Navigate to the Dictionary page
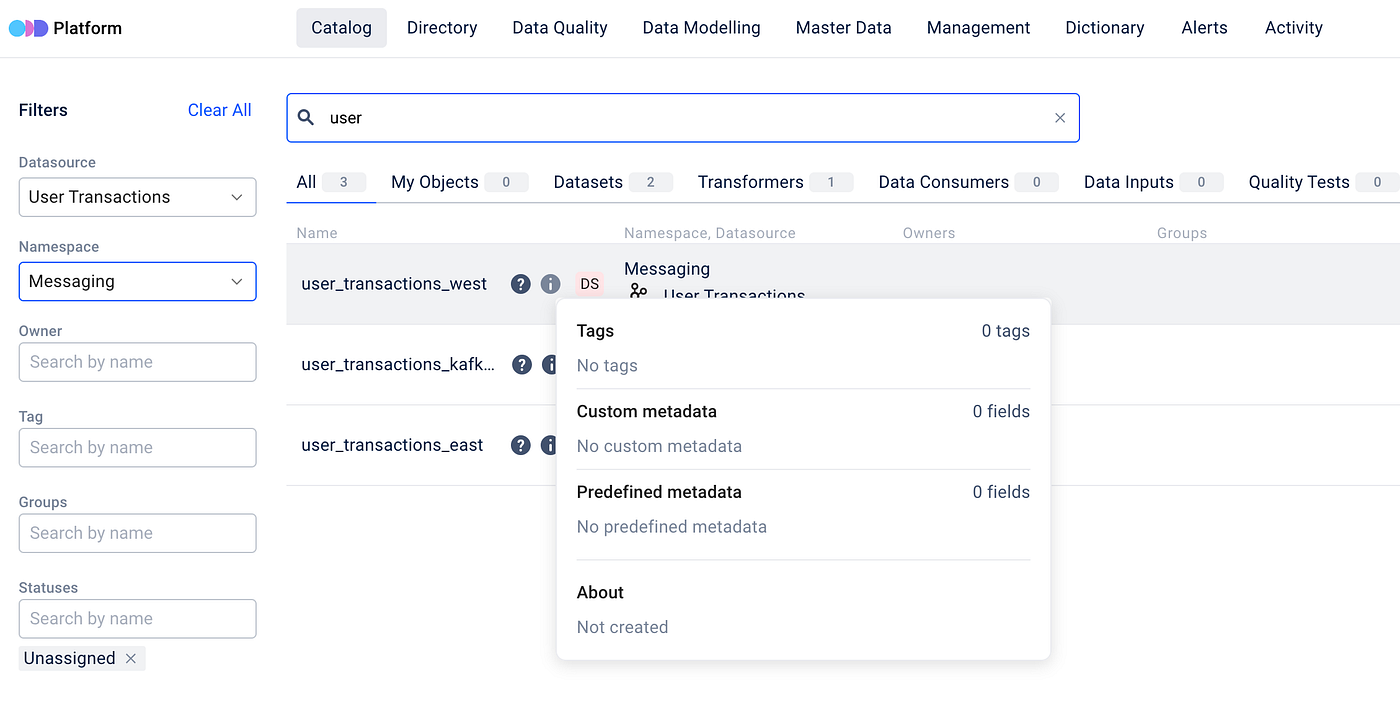 point(1104,28)
